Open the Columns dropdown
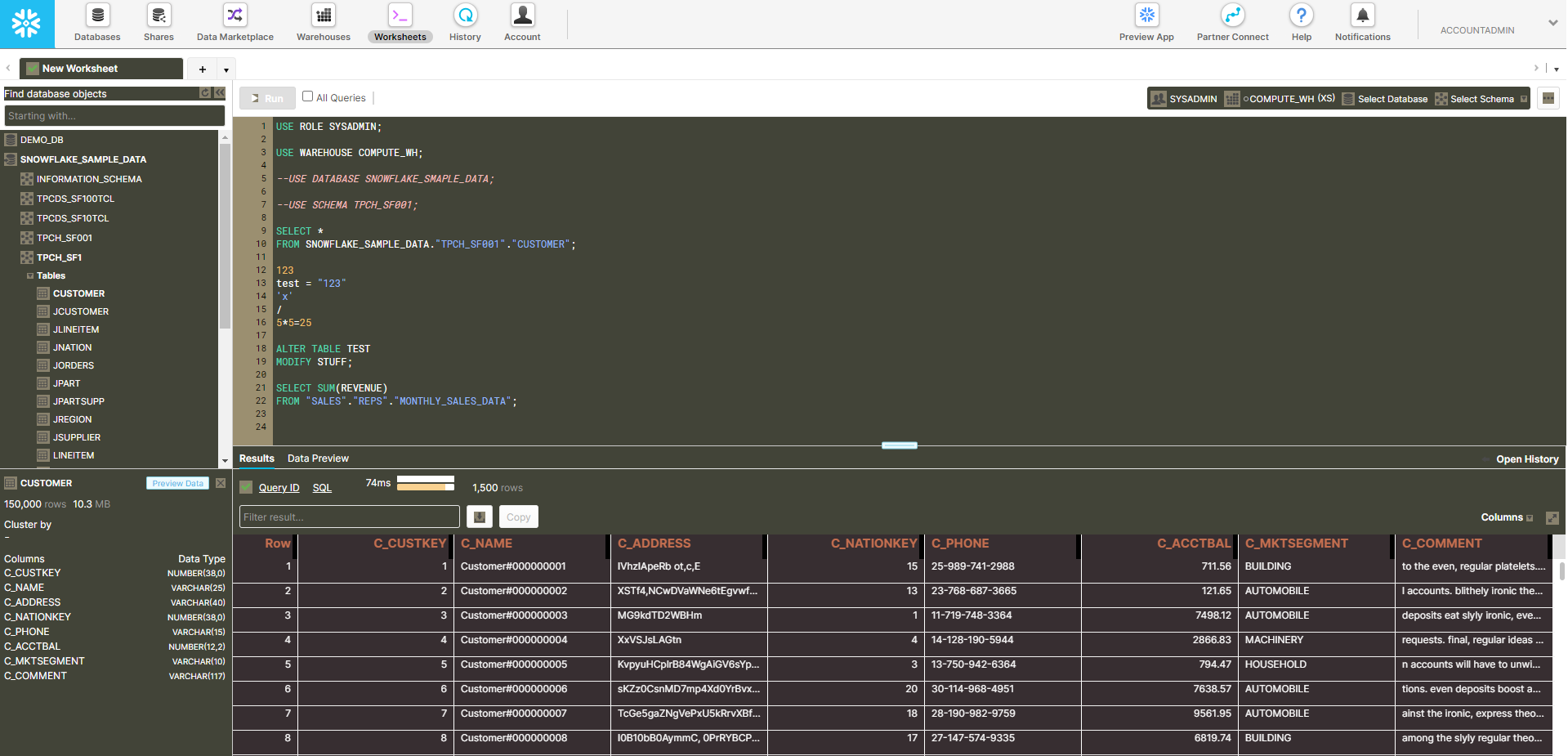1568x756 pixels. coord(1507,517)
